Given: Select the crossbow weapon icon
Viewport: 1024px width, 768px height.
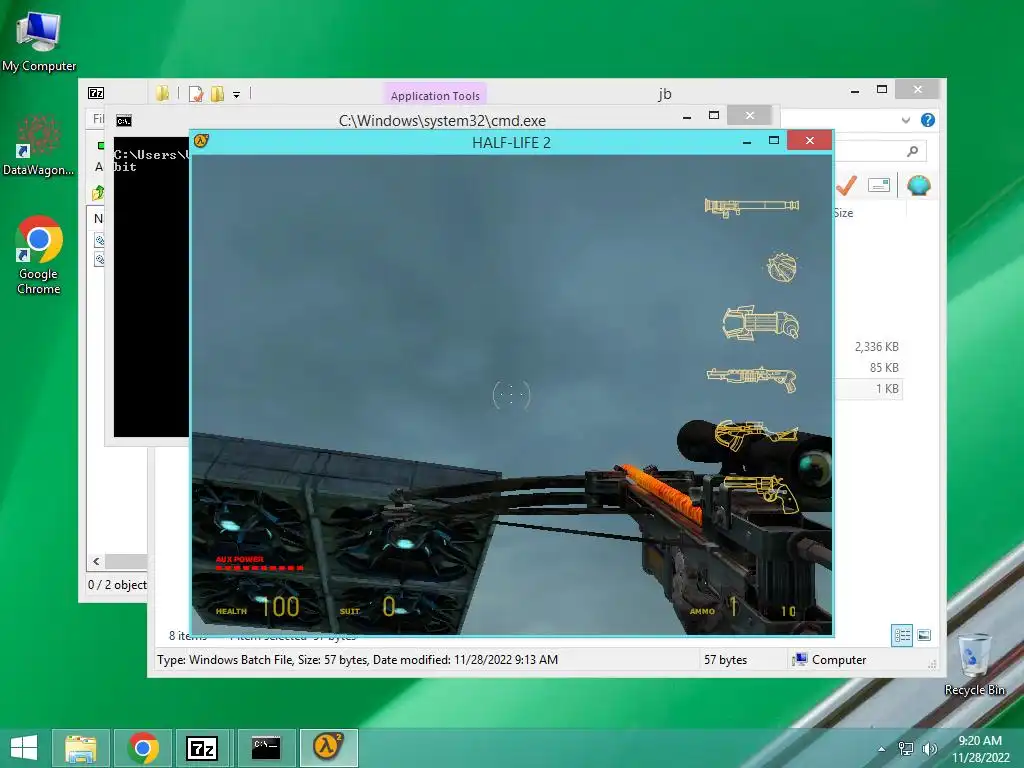Looking at the screenshot, I should tap(756, 435).
